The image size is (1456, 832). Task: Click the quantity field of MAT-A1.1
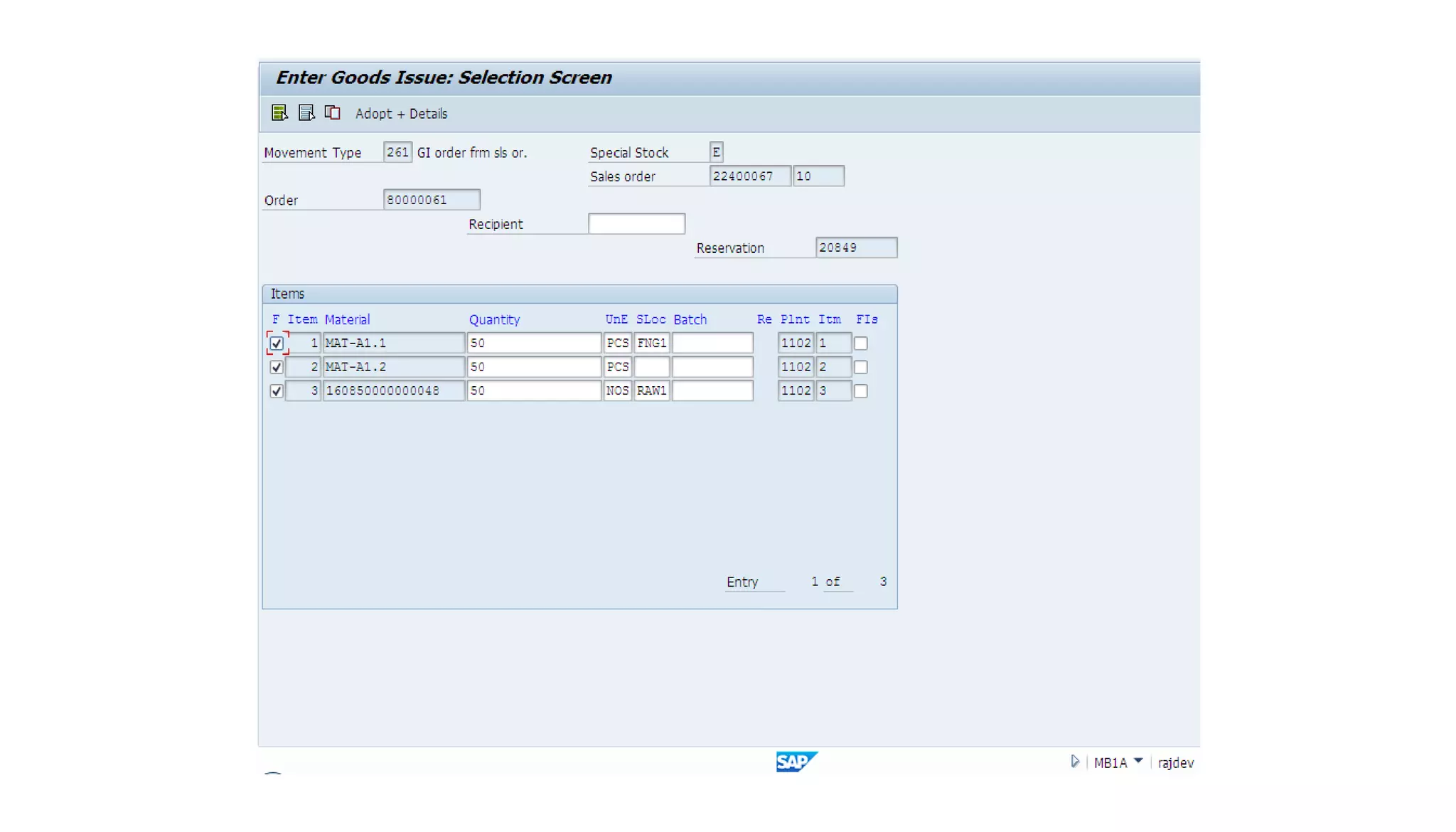click(533, 343)
